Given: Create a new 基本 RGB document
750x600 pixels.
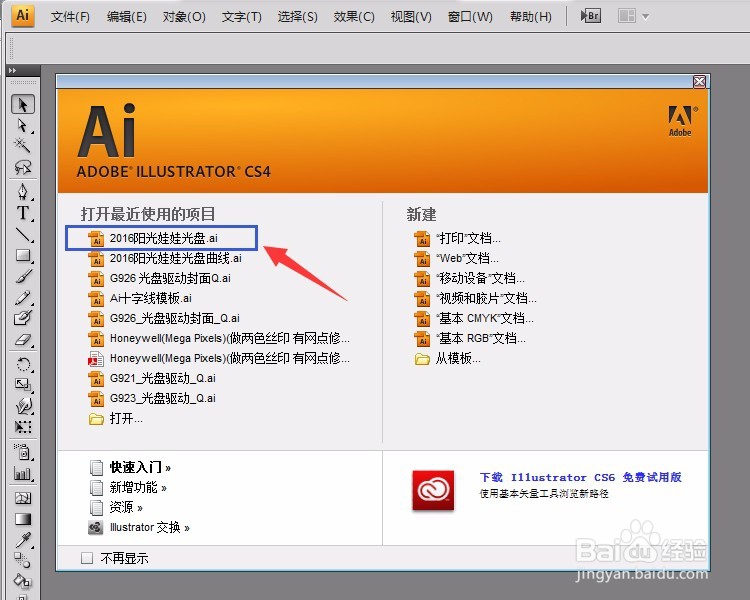Looking at the screenshot, I should (470, 339).
